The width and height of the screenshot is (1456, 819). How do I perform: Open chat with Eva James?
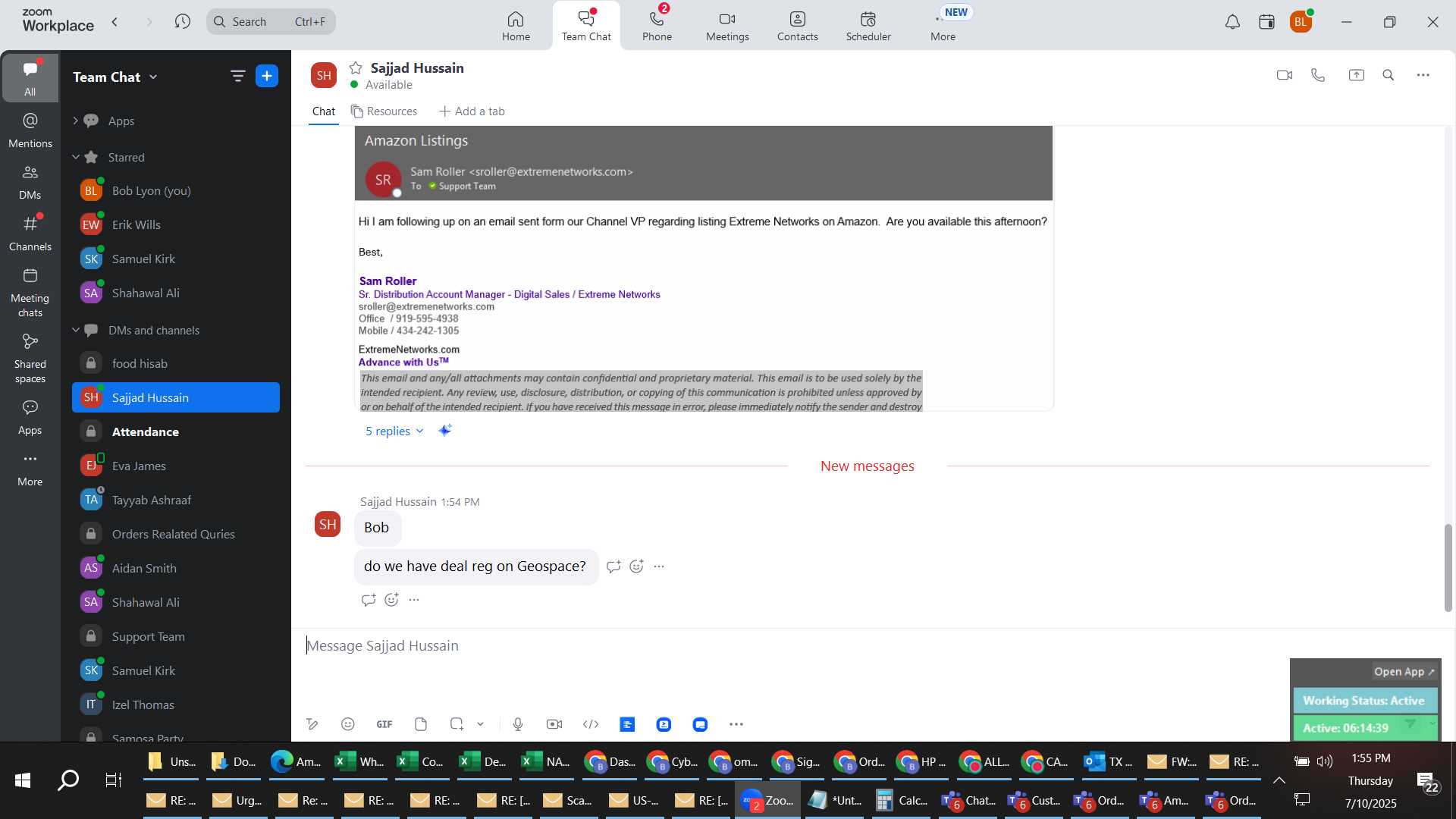pyautogui.click(x=176, y=466)
